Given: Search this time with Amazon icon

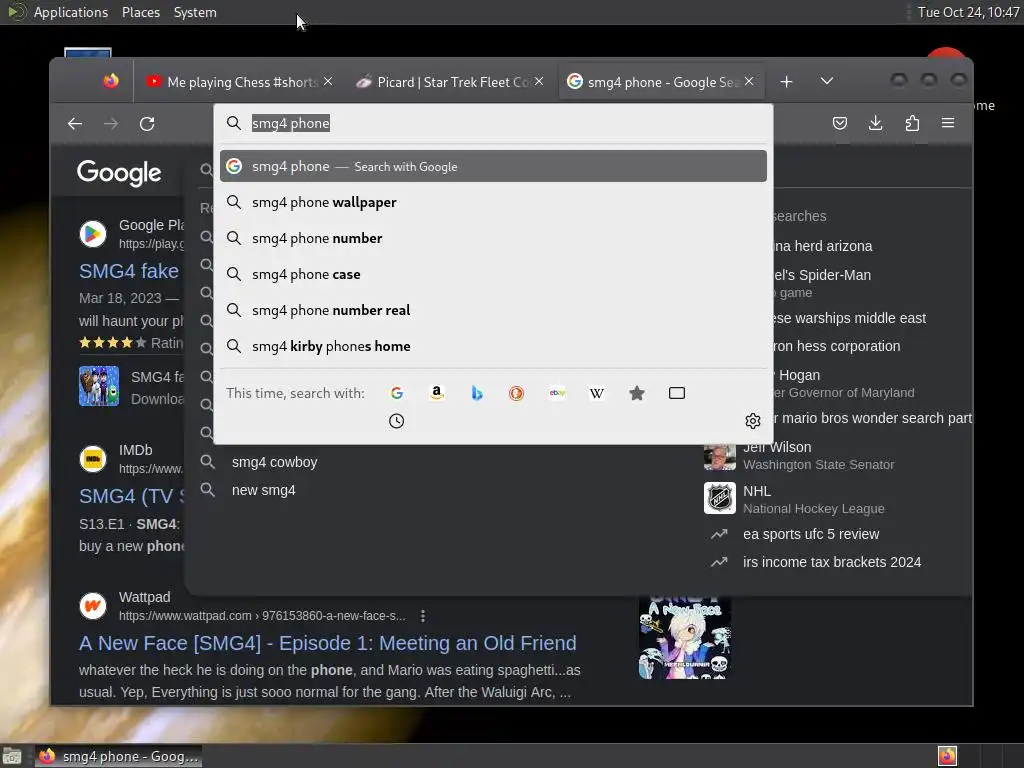Looking at the screenshot, I should 437,393.
